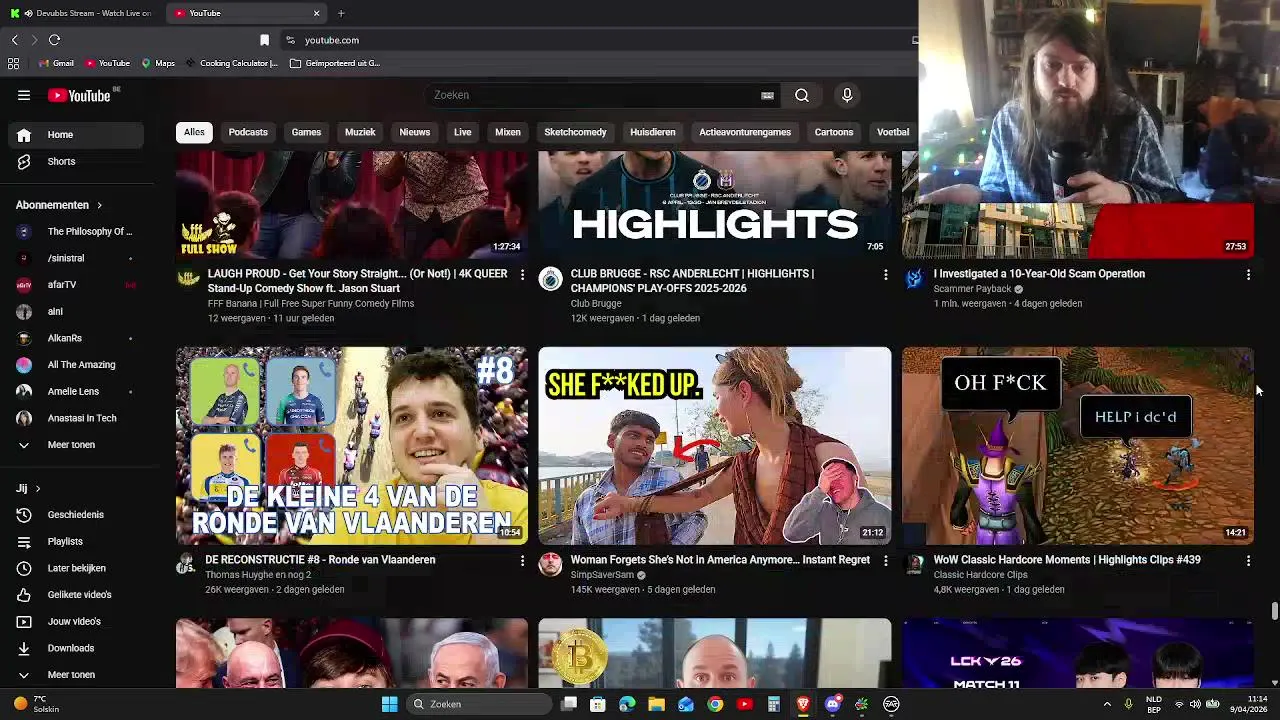1280x720 pixels.
Task: Select the Live filter chip
Action: coord(462,132)
